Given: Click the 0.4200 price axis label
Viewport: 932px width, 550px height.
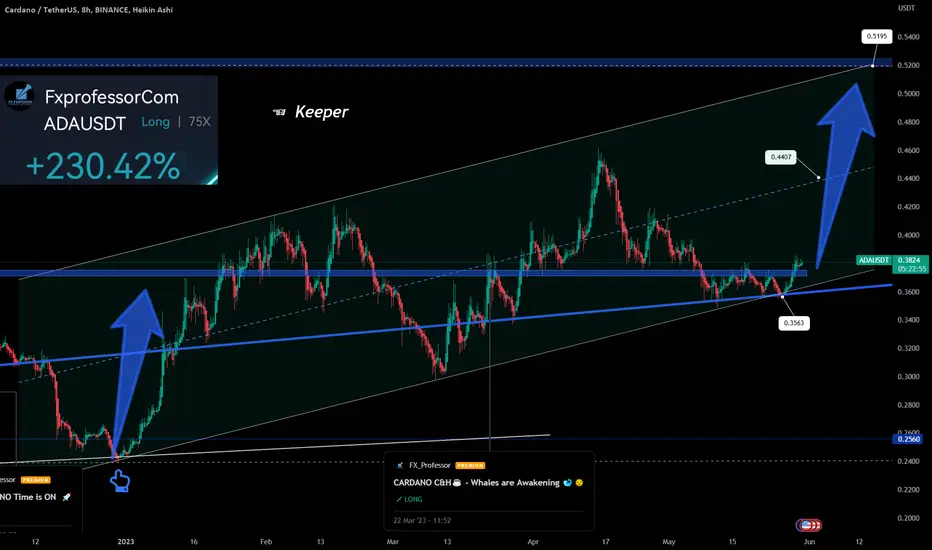Looking at the screenshot, I should tap(908, 207).
